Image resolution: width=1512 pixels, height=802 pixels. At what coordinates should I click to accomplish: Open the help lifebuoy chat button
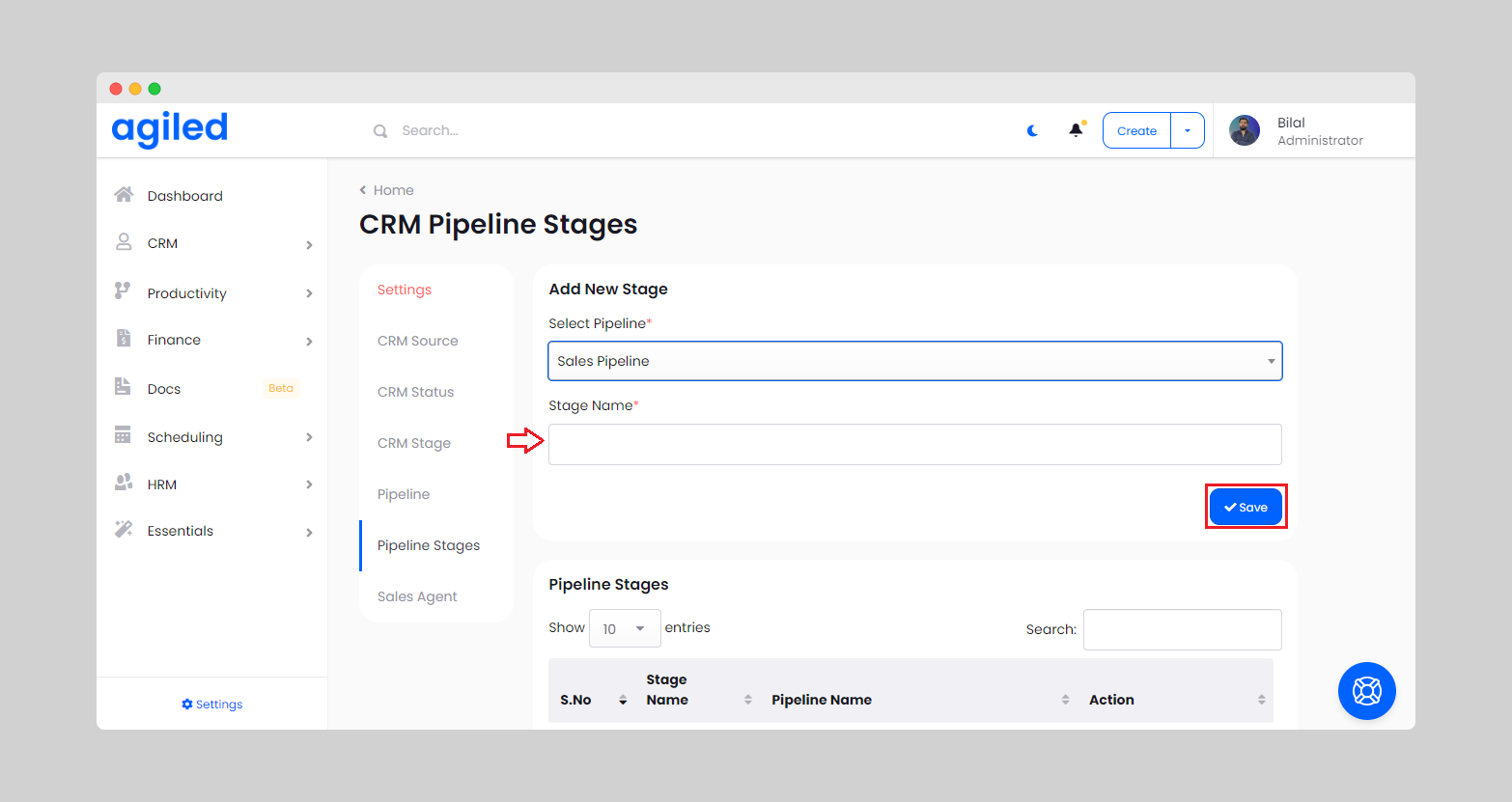[x=1366, y=691]
